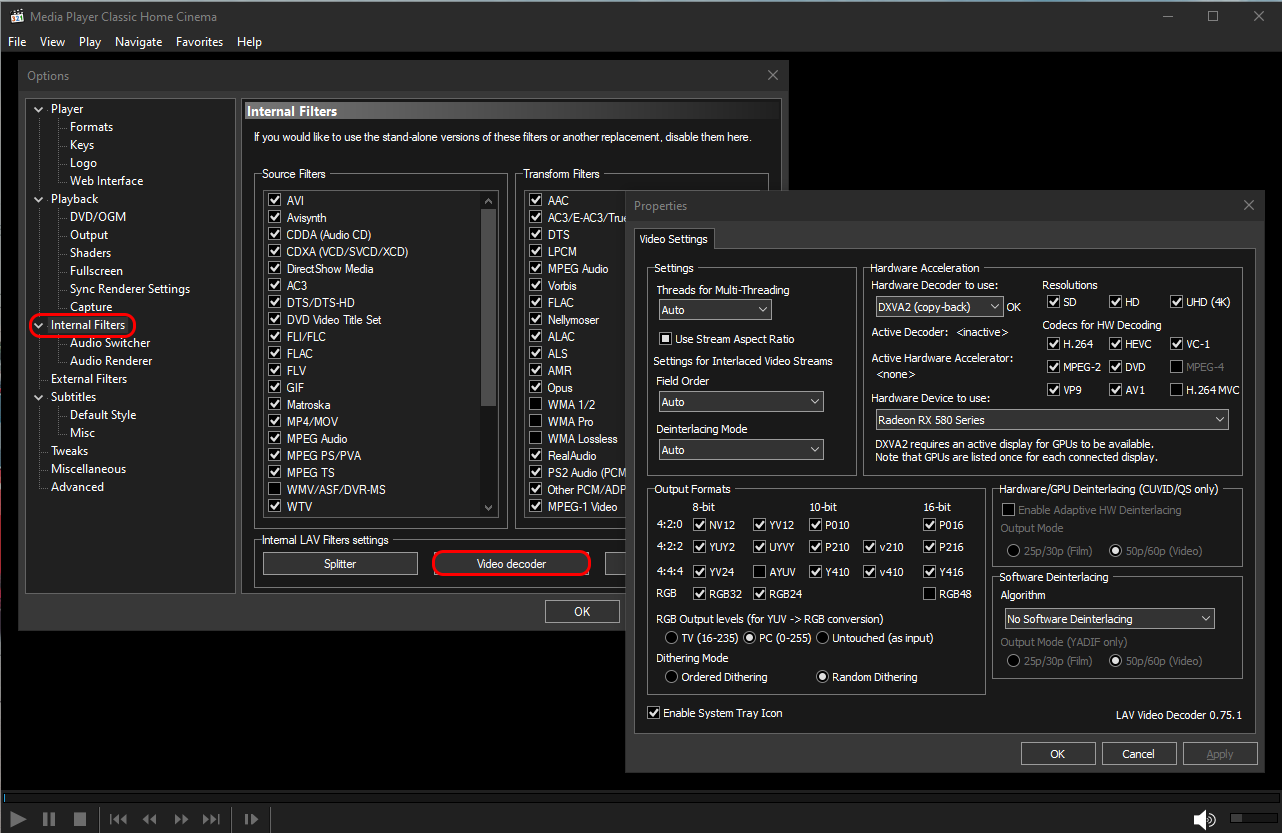The width and height of the screenshot is (1282, 833).
Task: Click Cancel in Properties dialog
Action: click(1139, 754)
